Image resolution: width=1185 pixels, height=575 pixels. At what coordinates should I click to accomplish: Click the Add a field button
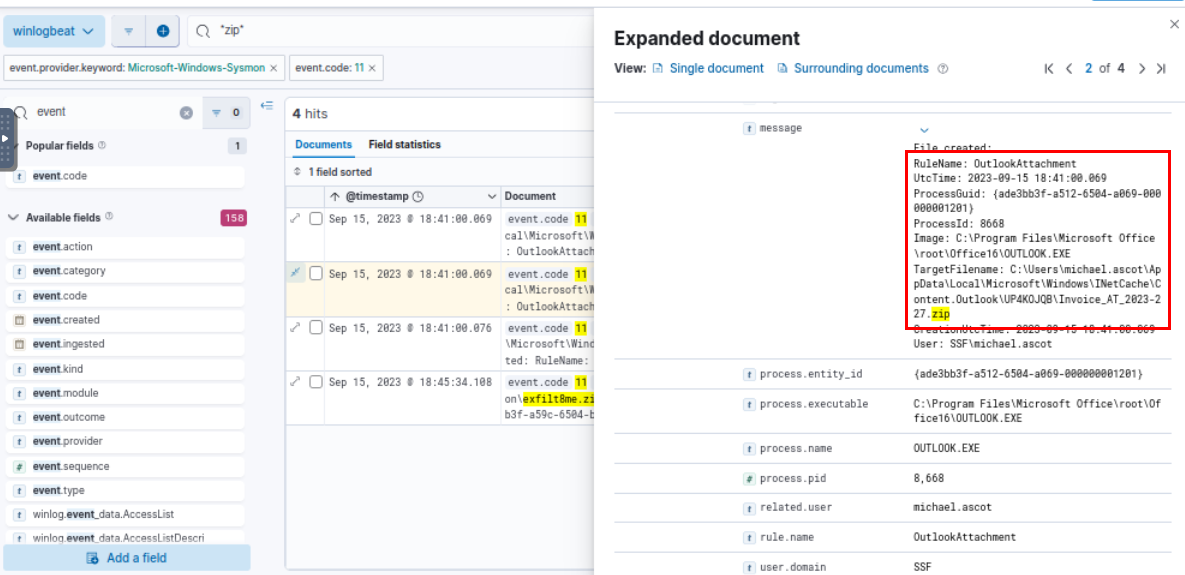click(x=127, y=558)
